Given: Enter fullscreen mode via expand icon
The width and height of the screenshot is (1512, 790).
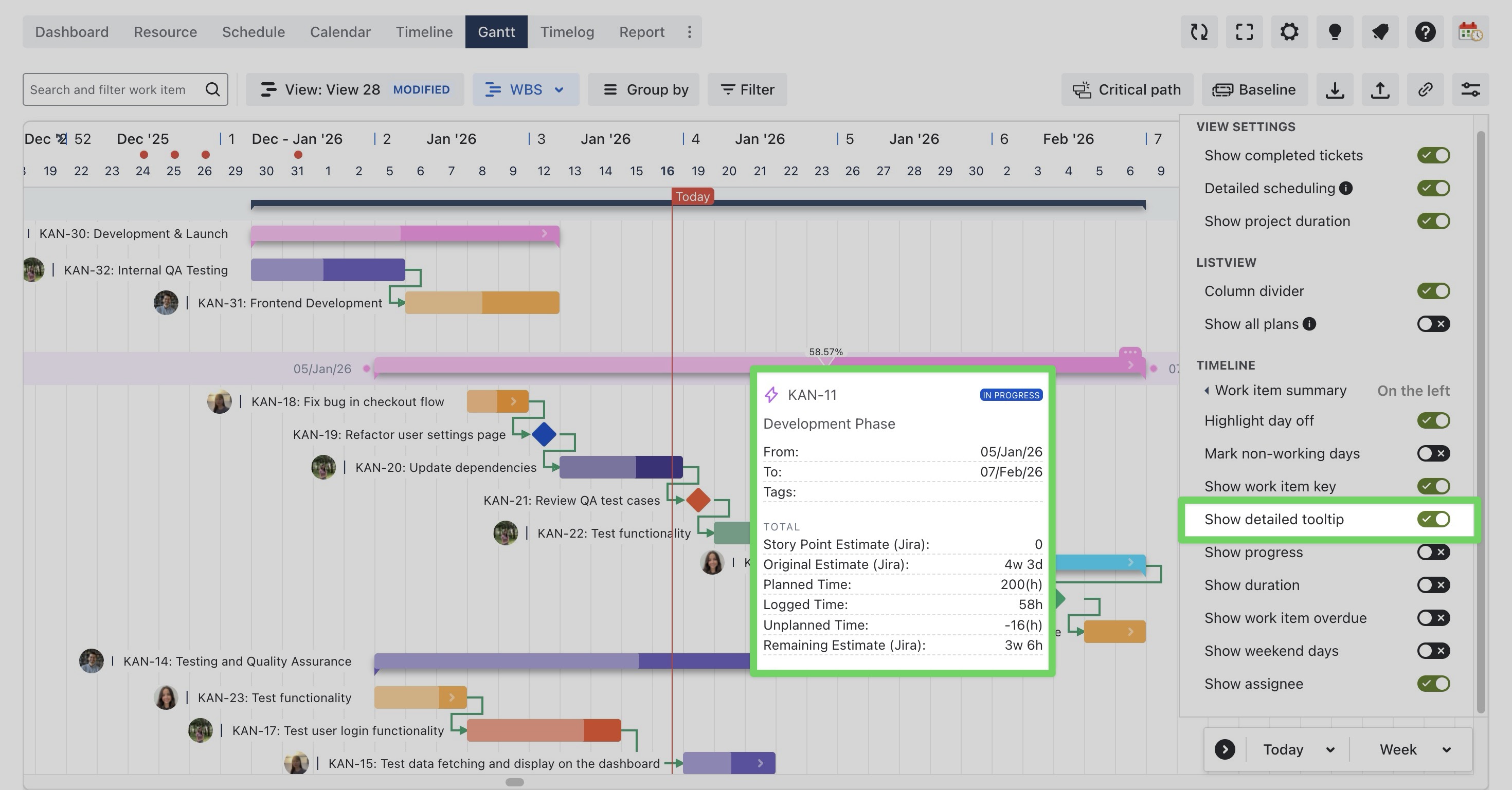Looking at the screenshot, I should click(1245, 32).
